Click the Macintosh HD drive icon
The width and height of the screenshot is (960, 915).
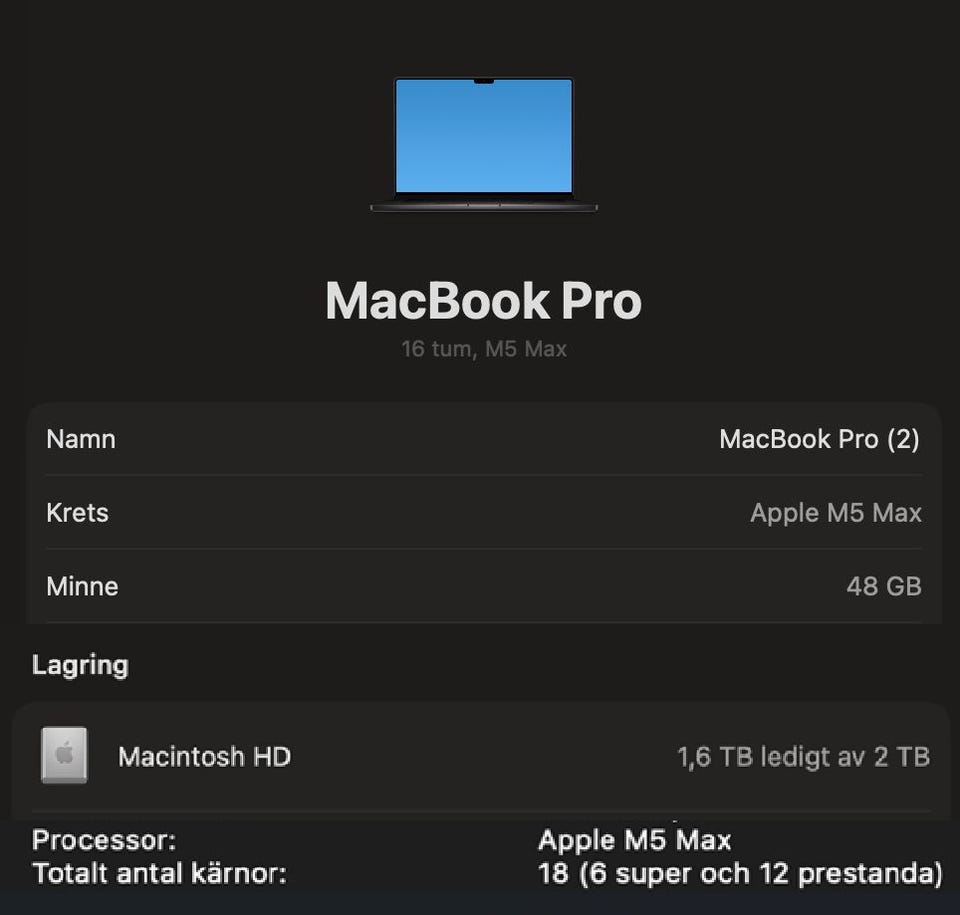(64, 755)
